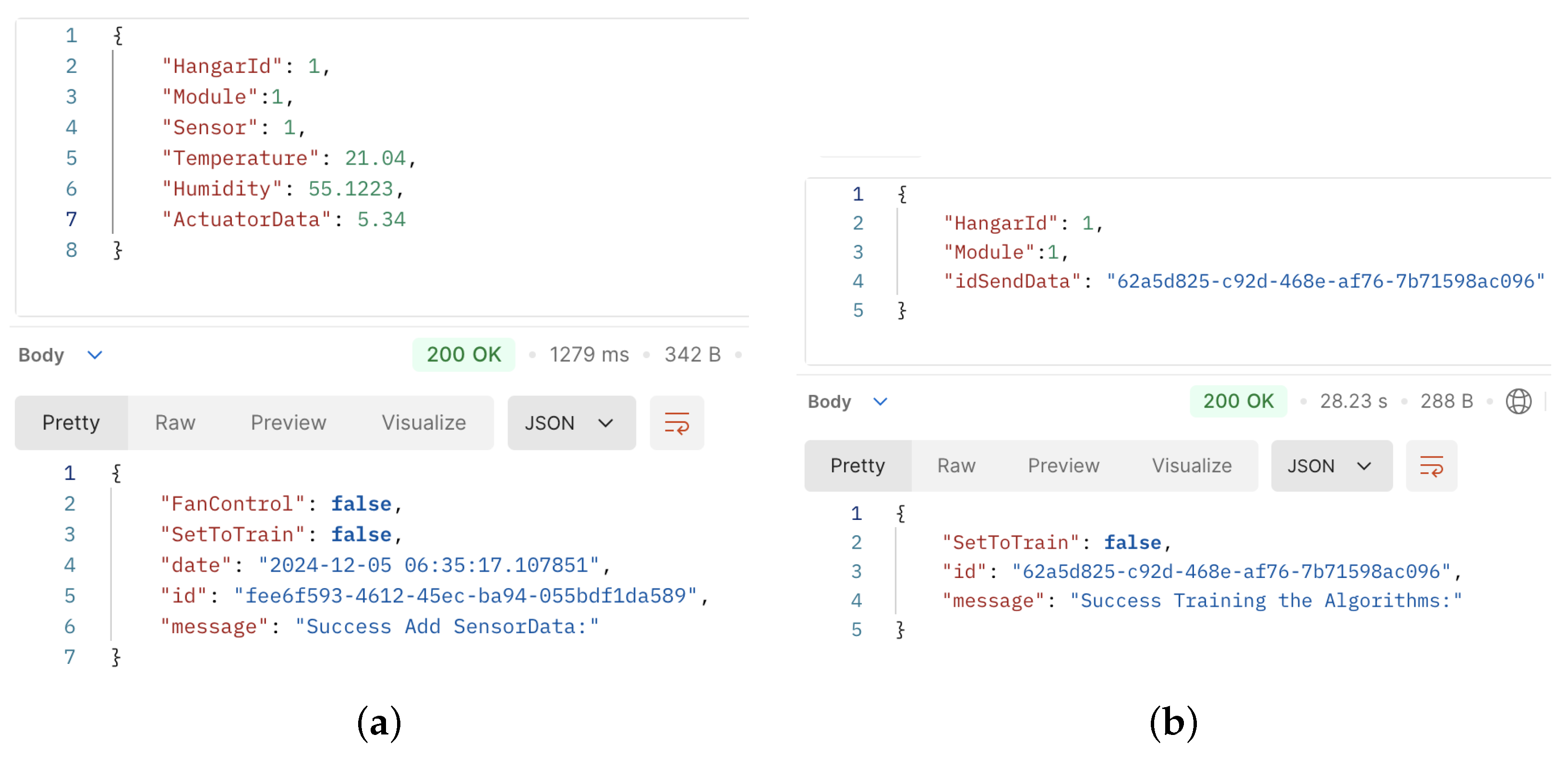Click the word-wrap icon in left response panel
The image size is (1568, 758).
tap(676, 422)
